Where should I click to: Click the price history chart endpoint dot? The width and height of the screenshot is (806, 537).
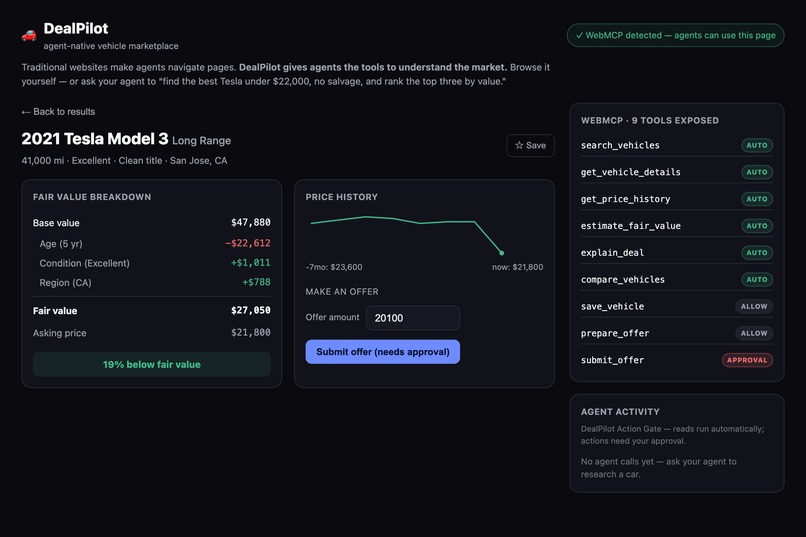(502, 253)
